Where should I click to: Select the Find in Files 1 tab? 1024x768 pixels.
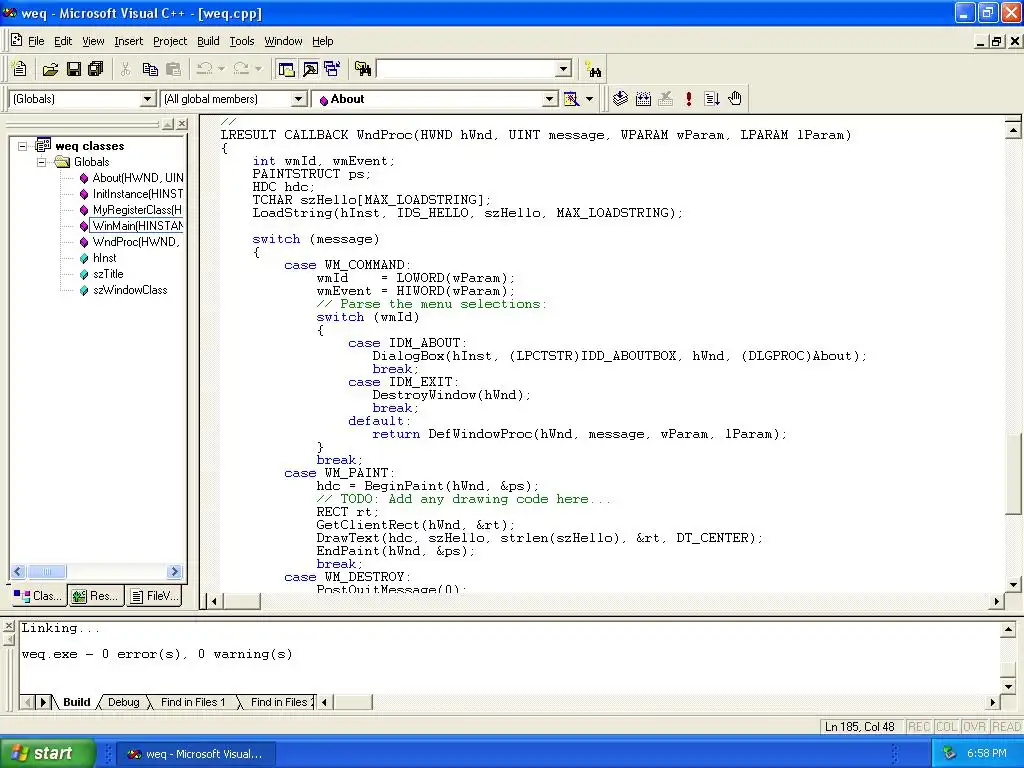point(193,702)
